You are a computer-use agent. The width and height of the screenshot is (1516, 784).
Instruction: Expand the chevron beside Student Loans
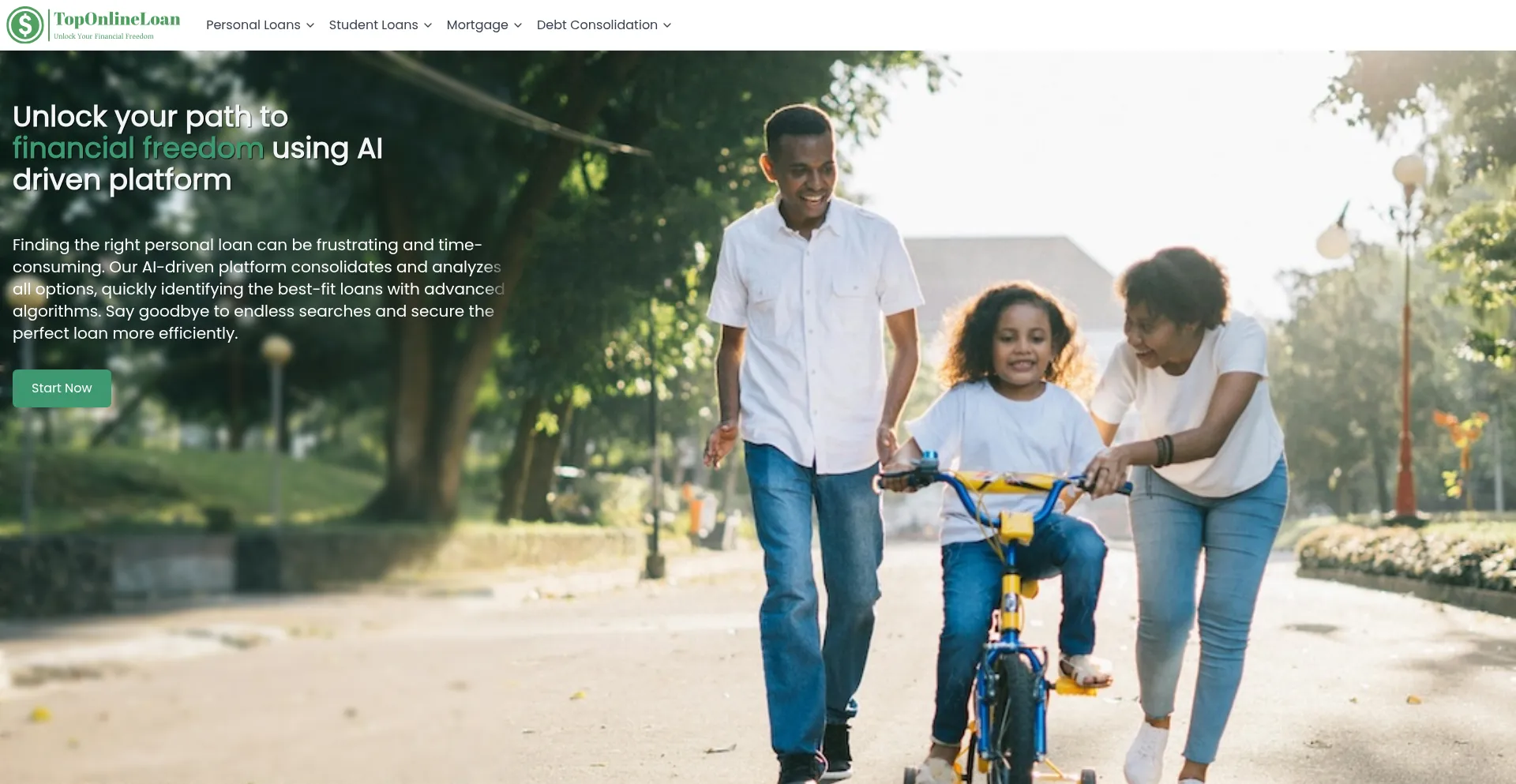point(428,25)
